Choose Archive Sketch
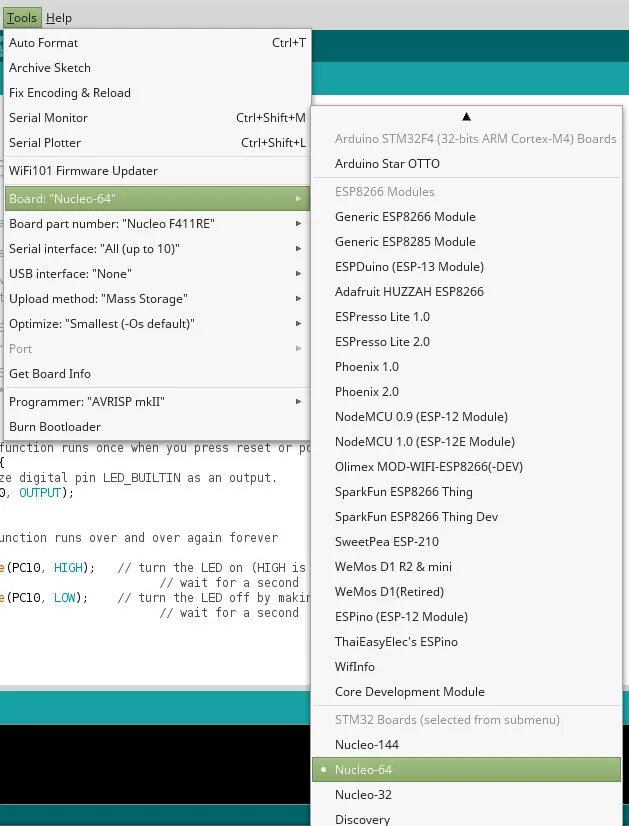This screenshot has width=629, height=826. pyautogui.click(x=157, y=68)
